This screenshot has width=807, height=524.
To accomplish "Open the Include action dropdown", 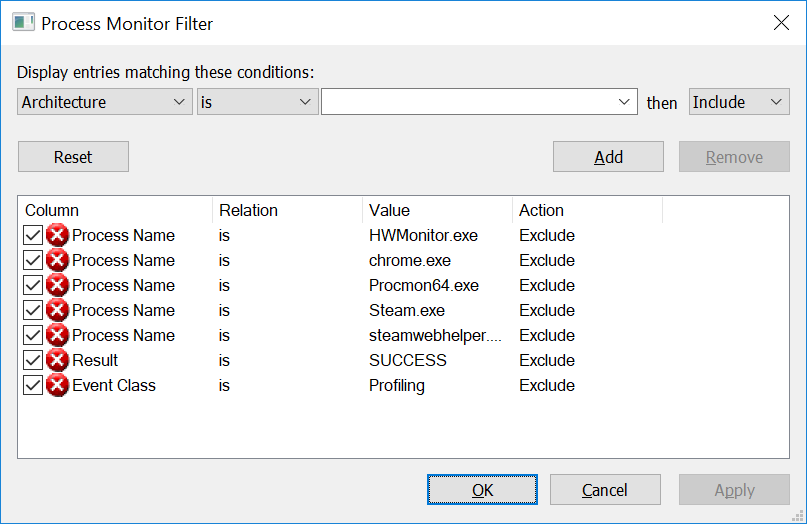I will point(738,102).
